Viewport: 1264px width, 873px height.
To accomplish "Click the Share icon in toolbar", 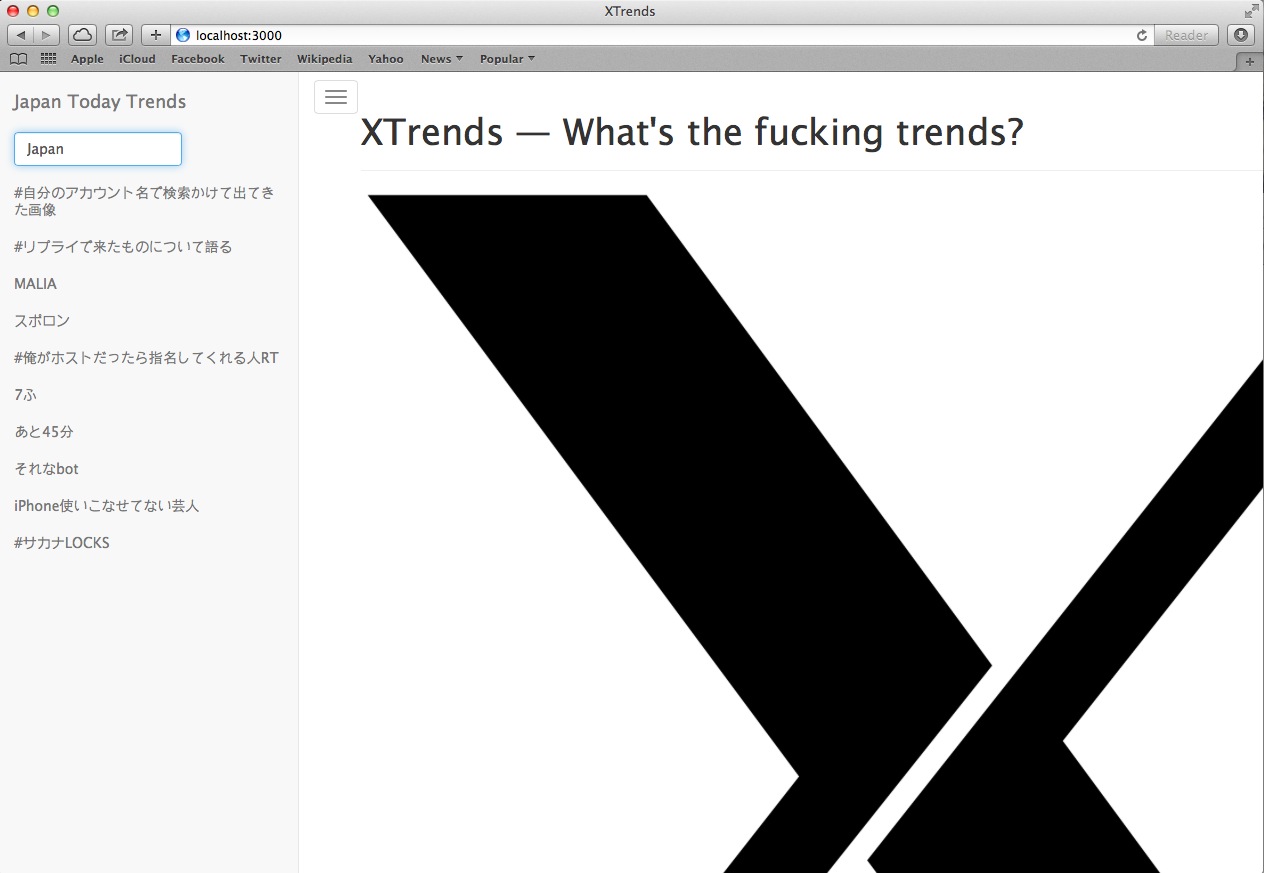I will pos(119,35).
